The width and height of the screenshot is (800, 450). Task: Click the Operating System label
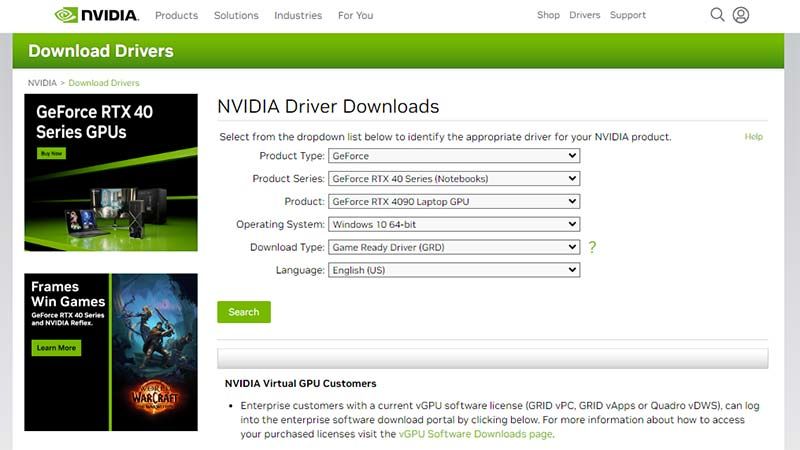280,224
